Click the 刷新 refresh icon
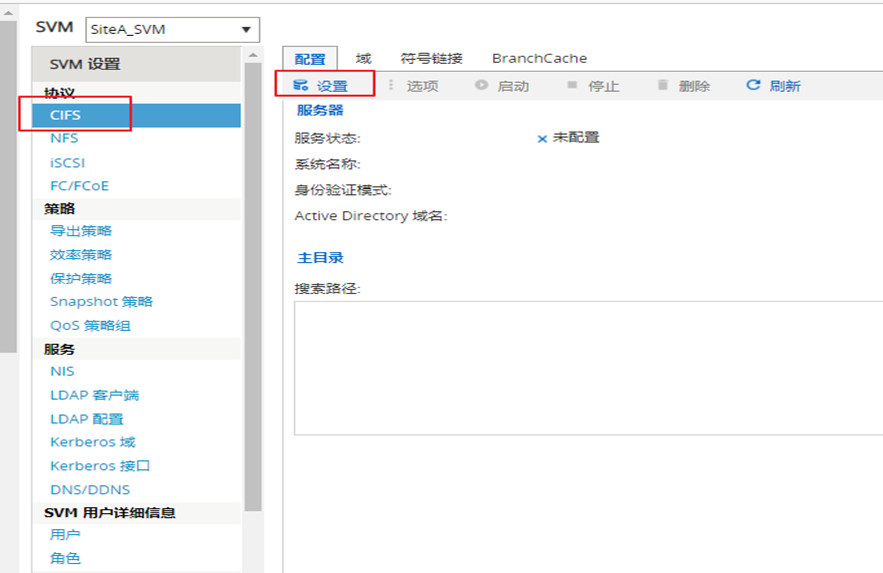Screen dimensions: 883x573 (x=754, y=86)
